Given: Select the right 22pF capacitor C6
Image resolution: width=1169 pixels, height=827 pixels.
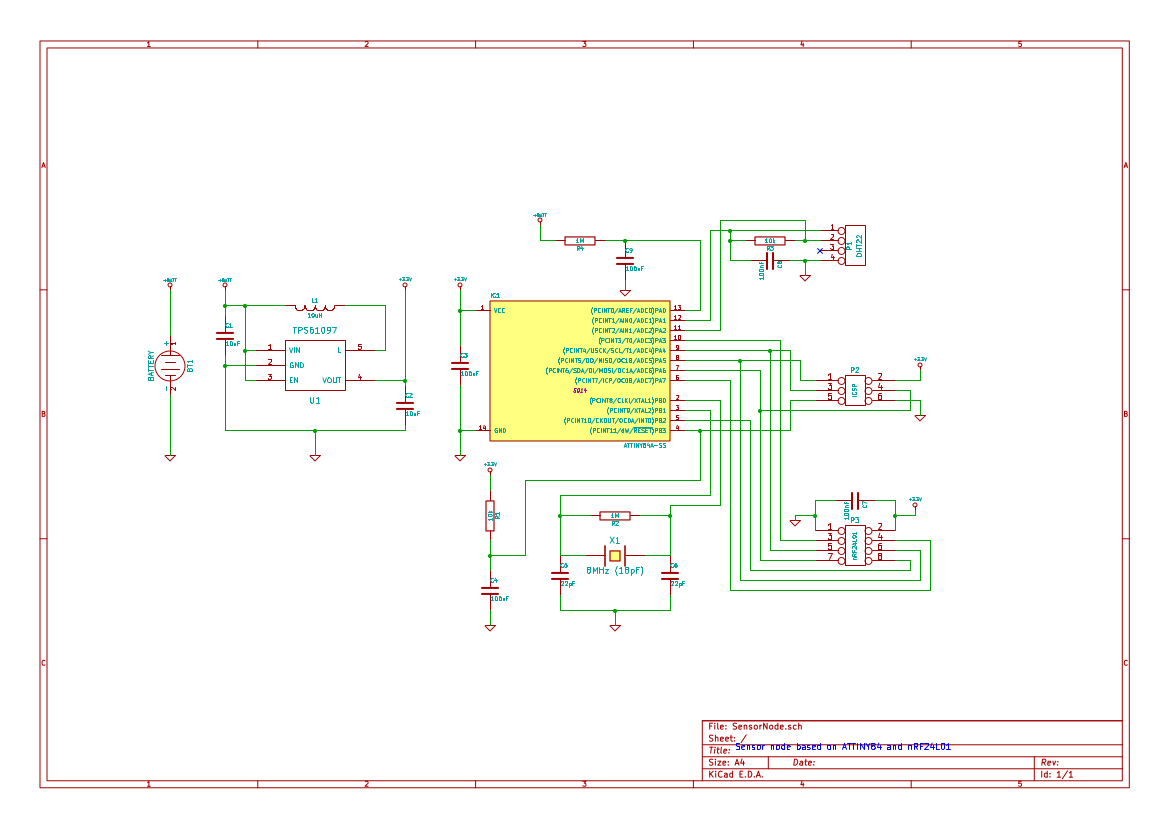Looking at the screenshot, I should click(670, 576).
